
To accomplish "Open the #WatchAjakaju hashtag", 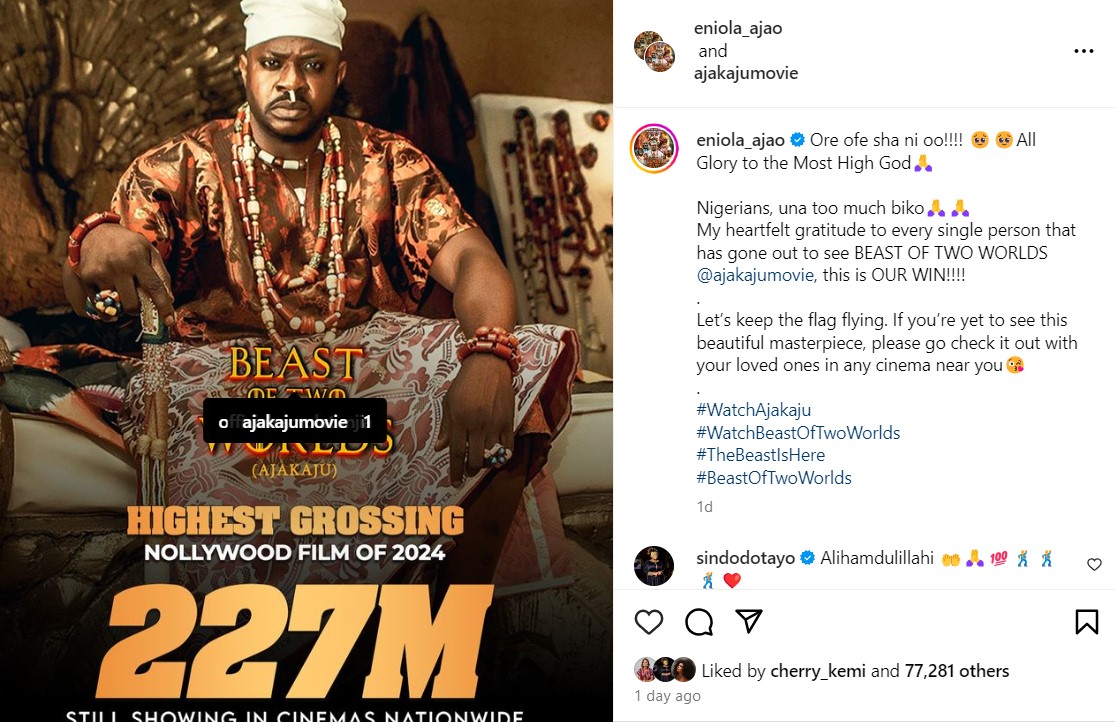I will pyautogui.click(x=754, y=410).
